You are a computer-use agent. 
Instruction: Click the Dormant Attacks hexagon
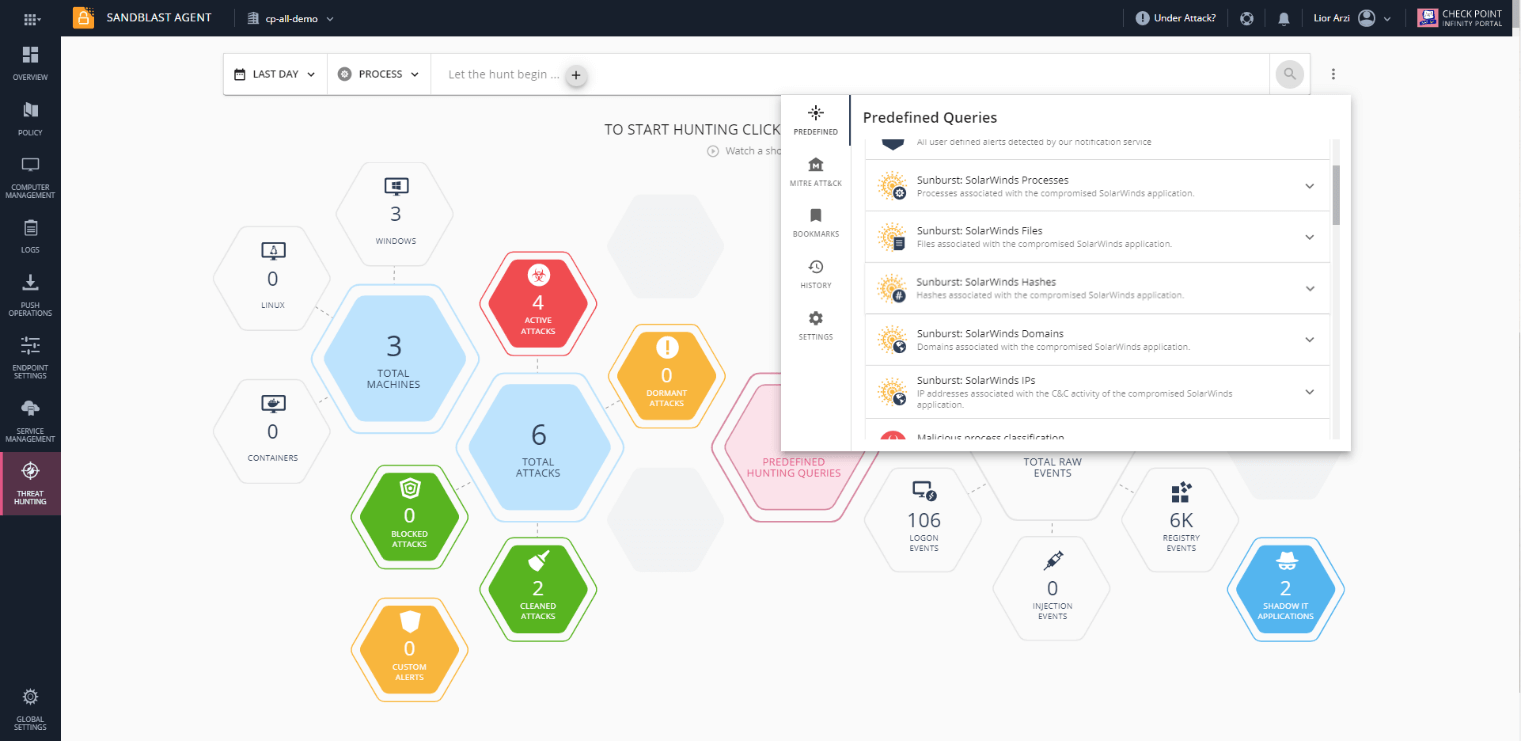click(666, 375)
